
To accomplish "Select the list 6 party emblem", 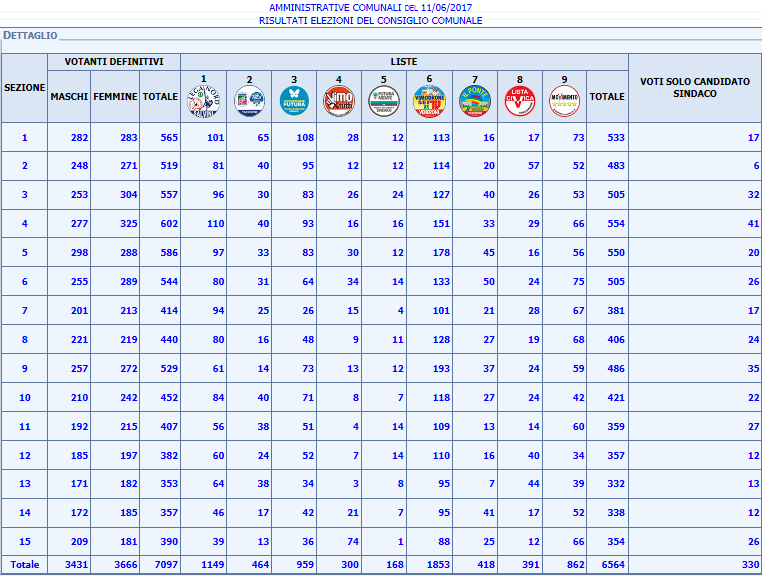I will (429, 102).
